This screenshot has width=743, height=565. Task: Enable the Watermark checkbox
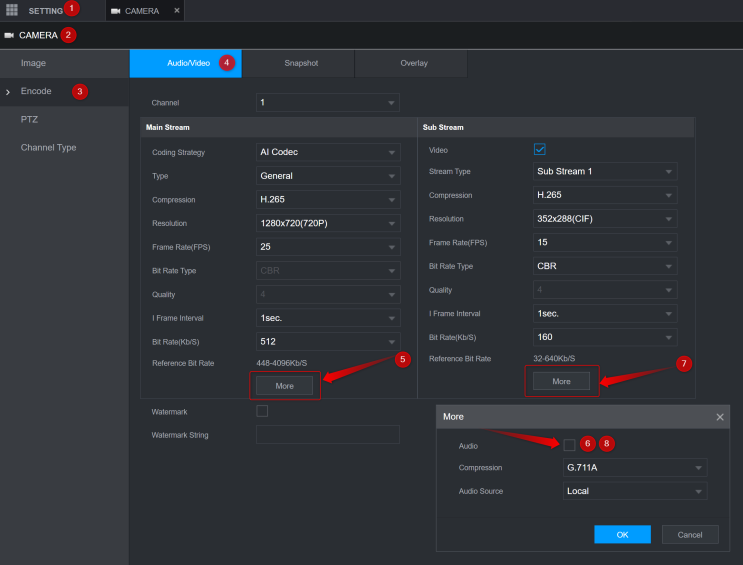(262, 411)
